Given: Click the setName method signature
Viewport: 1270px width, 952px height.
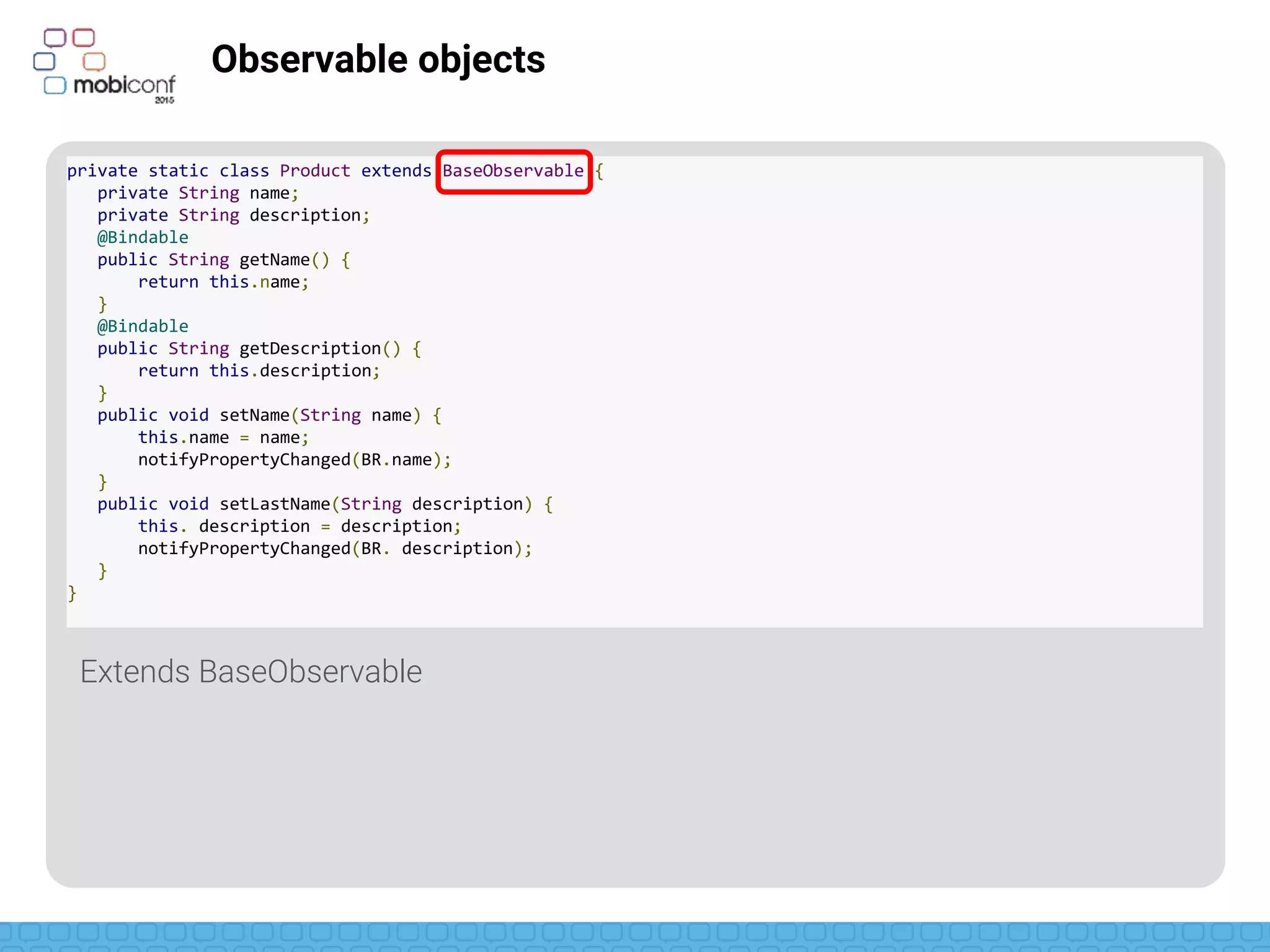Looking at the screenshot, I should [x=269, y=415].
